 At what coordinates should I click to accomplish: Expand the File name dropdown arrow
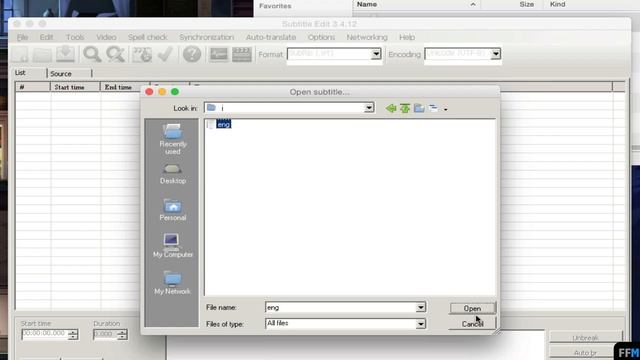420,307
